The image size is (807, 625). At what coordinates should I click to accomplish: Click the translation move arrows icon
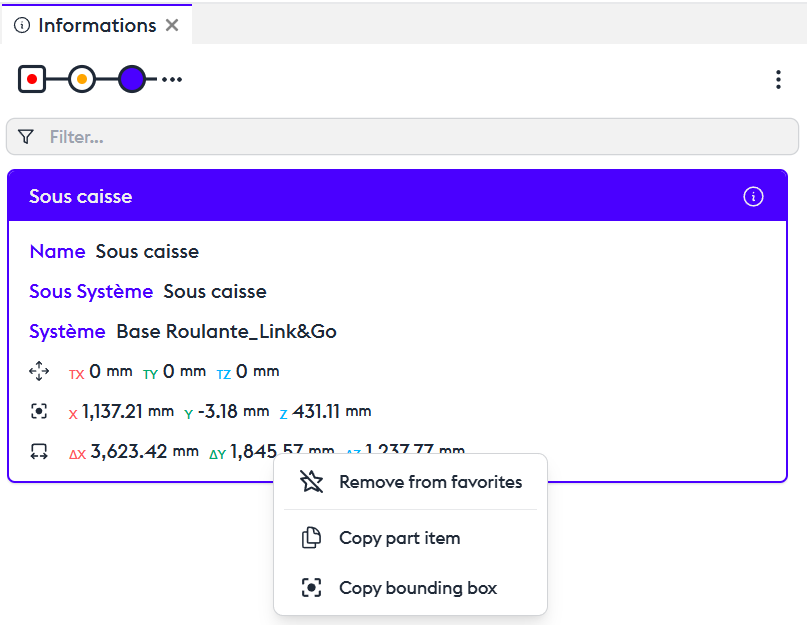39,372
